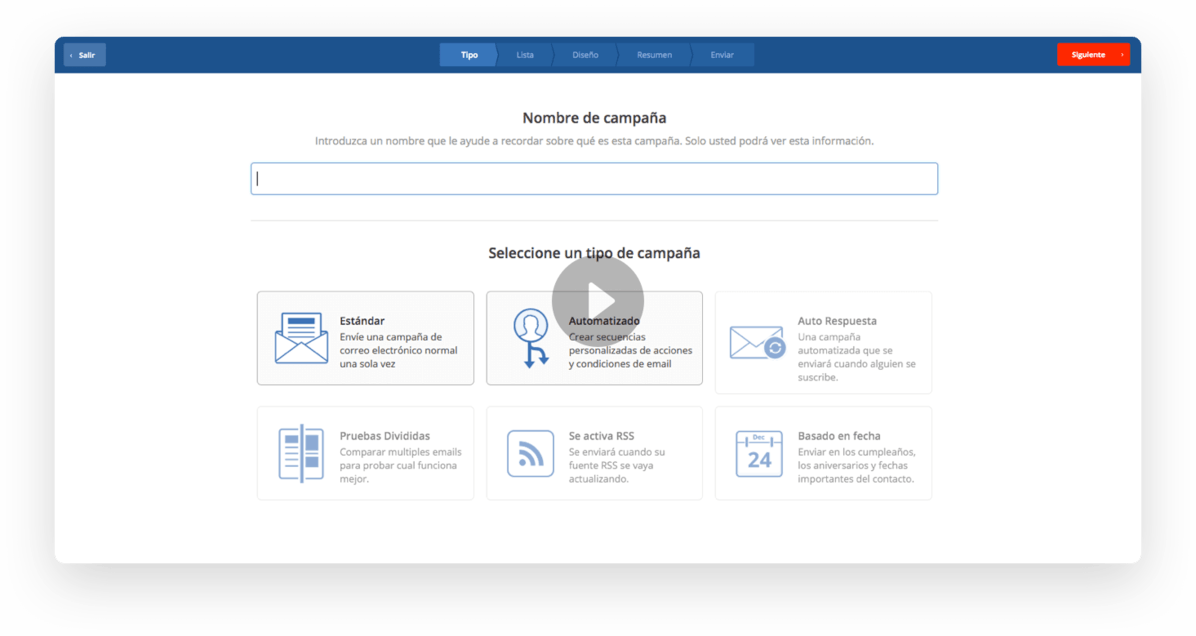Click the Auto Respuesta envelope refresh icon

click(x=758, y=342)
